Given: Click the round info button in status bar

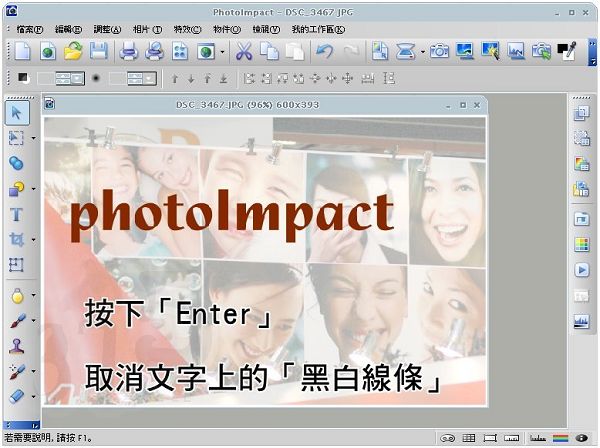Looking at the screenshot, I should [582, 438].
